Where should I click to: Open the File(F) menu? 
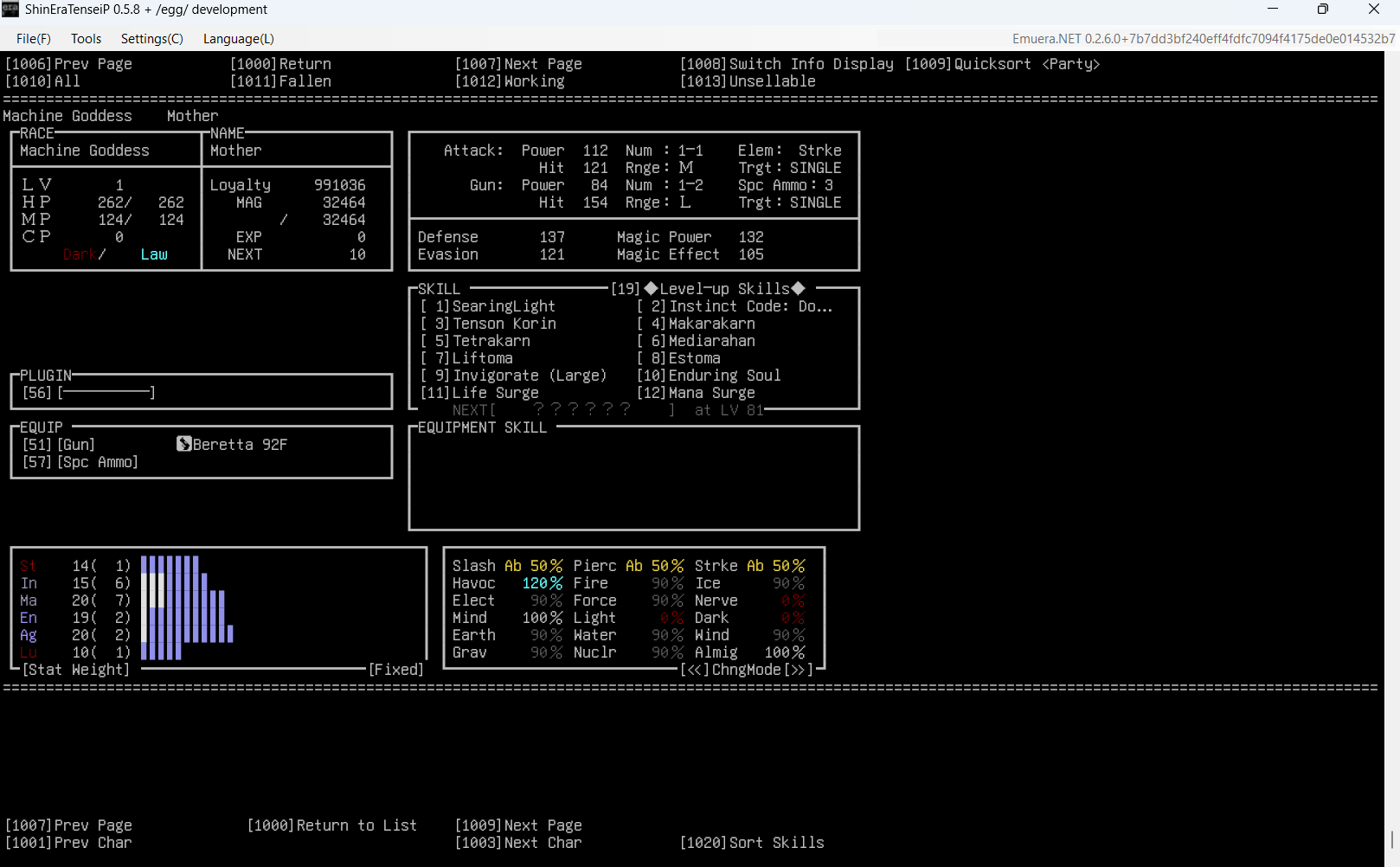click(x=34, y=39)
